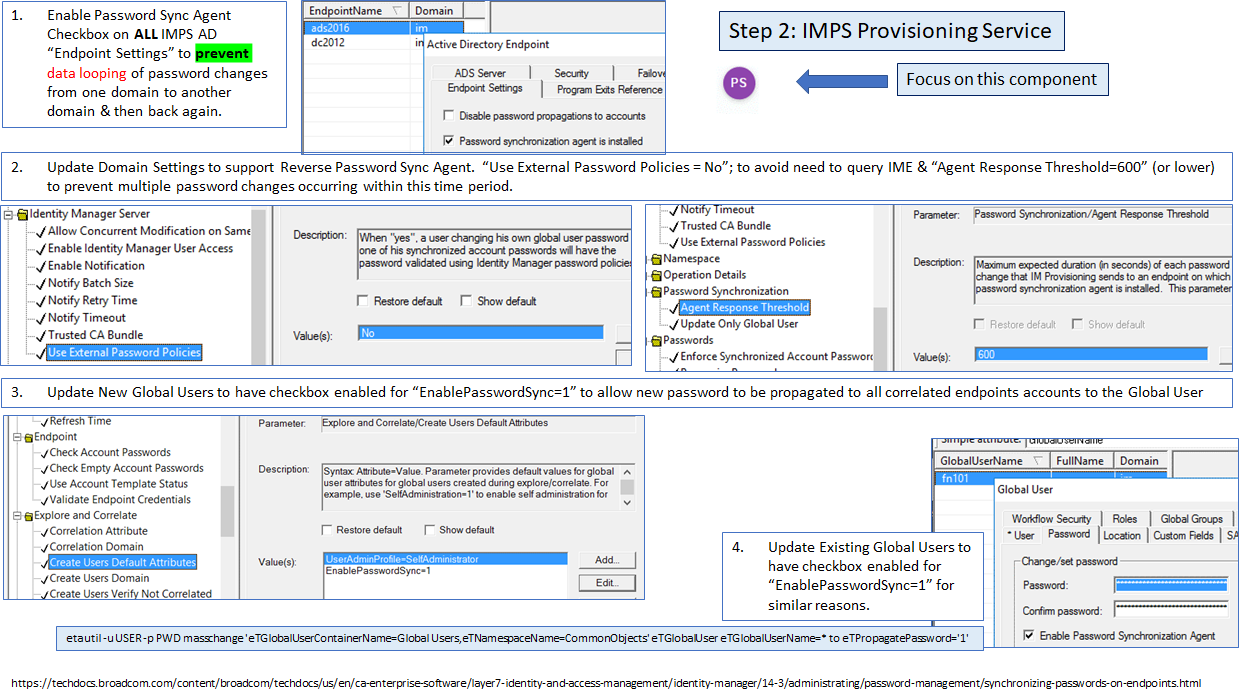Toggle Enable Password Synchronization Agent checkbox
The width and height of the screenshot is (1239, 697).
[1029, 636]
